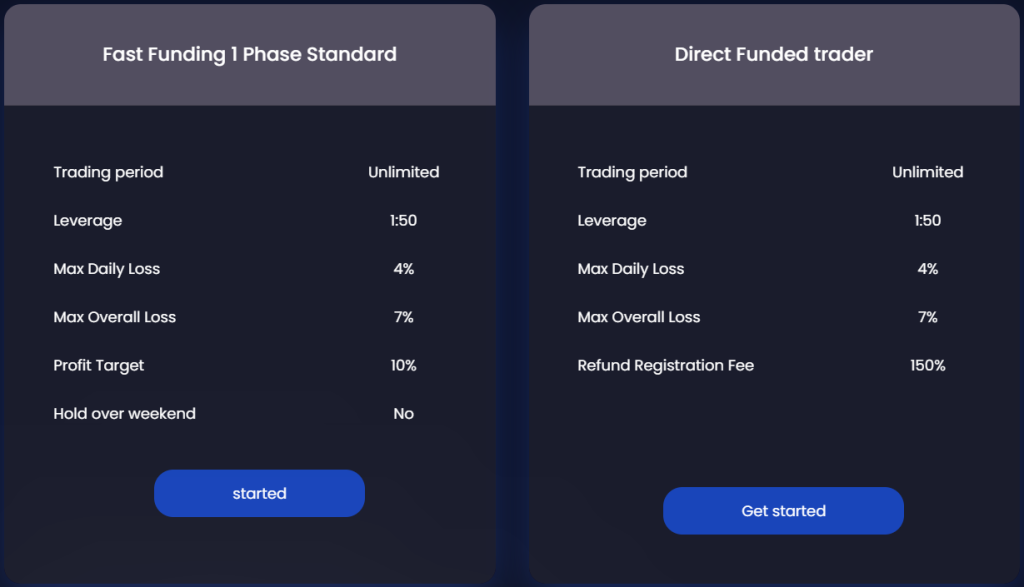Click the 1:50 leverage value on right card
Image resolution: width=1024 pixels, height=587 pixels.
click(x=927, y=220)
